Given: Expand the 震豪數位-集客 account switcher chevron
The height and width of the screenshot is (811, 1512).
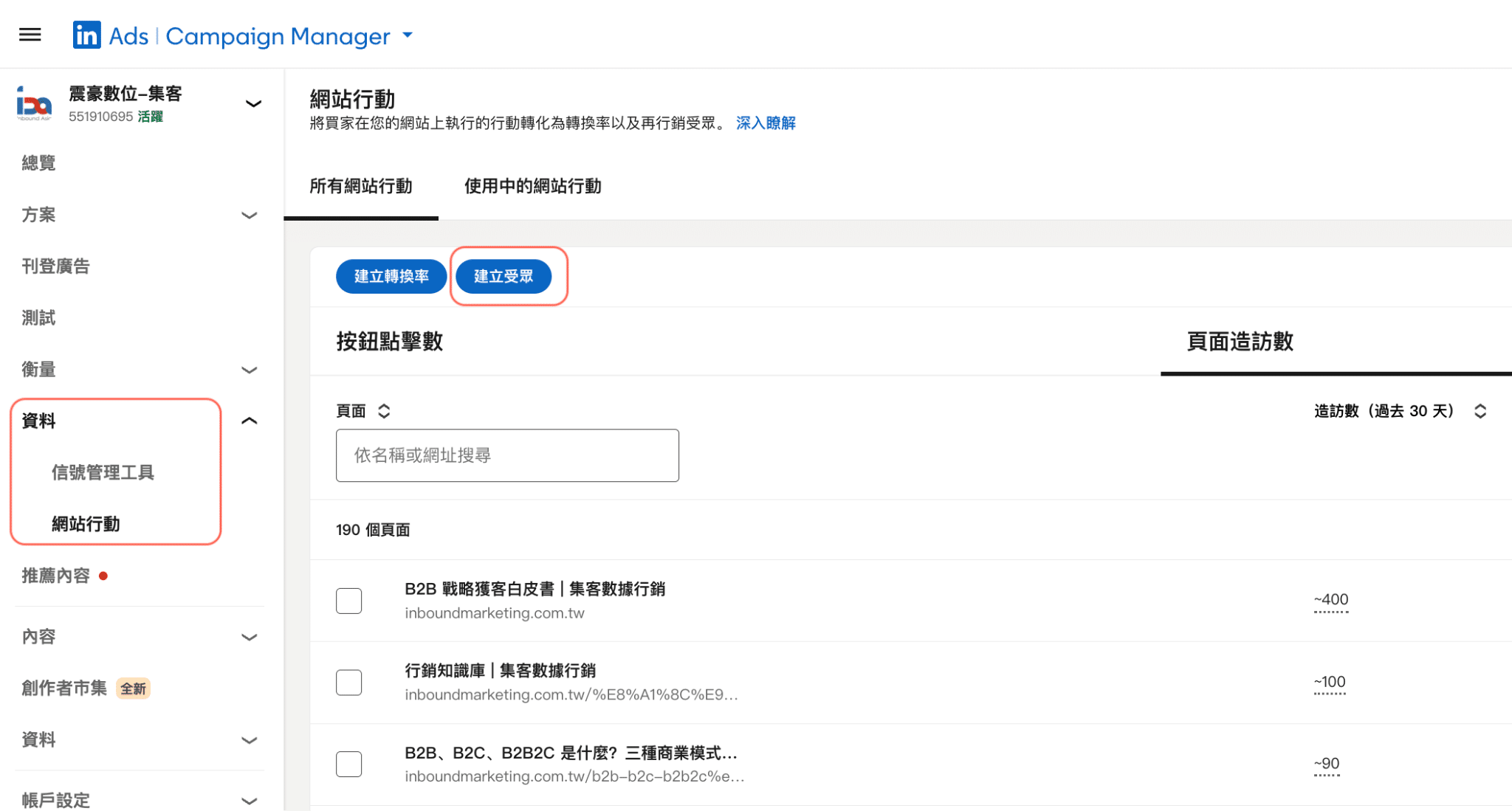Looking at the screenshot, I should point(253,104).
